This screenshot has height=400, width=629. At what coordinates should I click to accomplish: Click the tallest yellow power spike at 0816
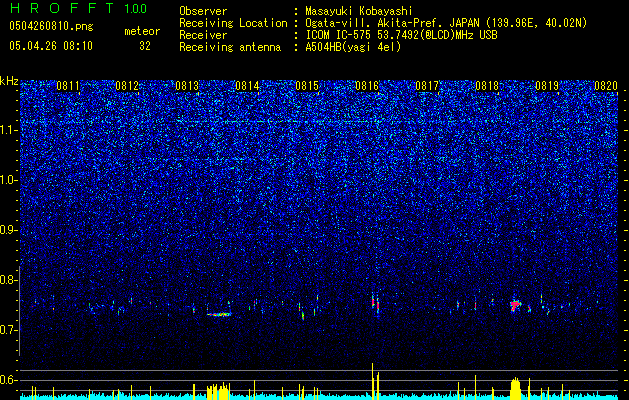pyautogui.click(x=372, y=381)
